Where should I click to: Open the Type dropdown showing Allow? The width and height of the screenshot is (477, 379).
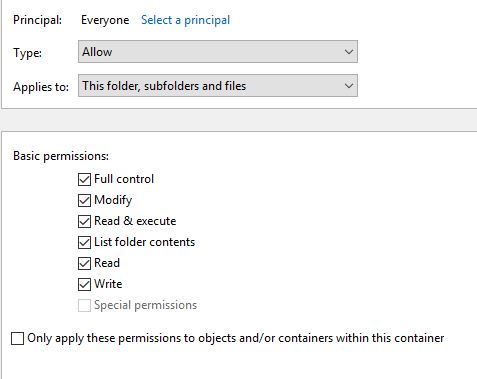pyautogui.click(x=218, y=52)
